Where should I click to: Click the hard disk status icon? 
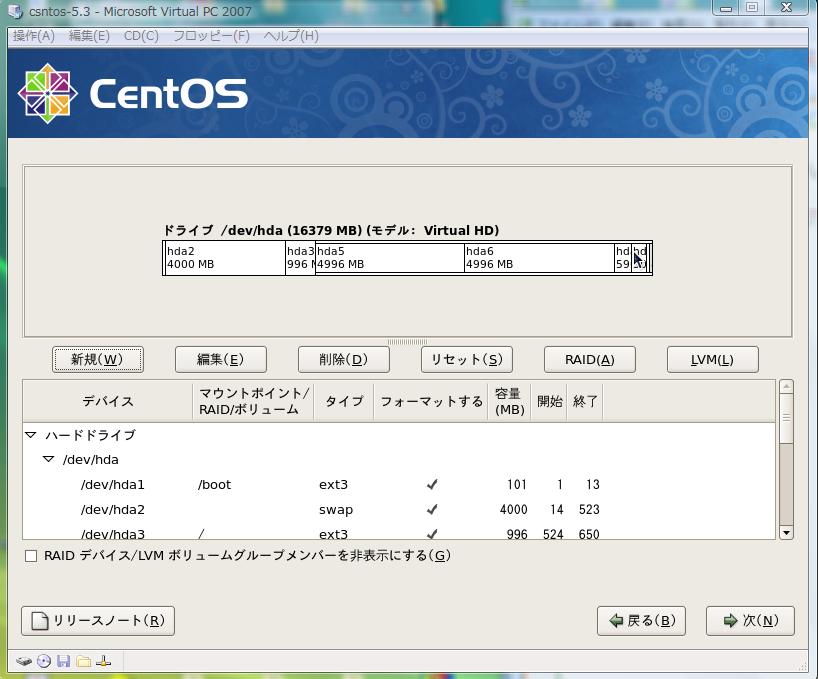[x=24, y=661]
